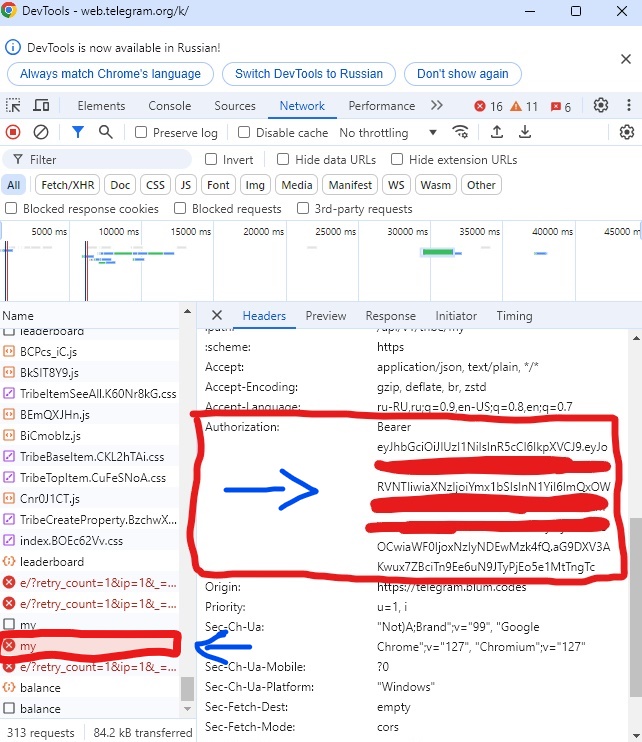This screenshot has width=642, height=742.
Task: Open network panel settings gear
Action: 627,132
